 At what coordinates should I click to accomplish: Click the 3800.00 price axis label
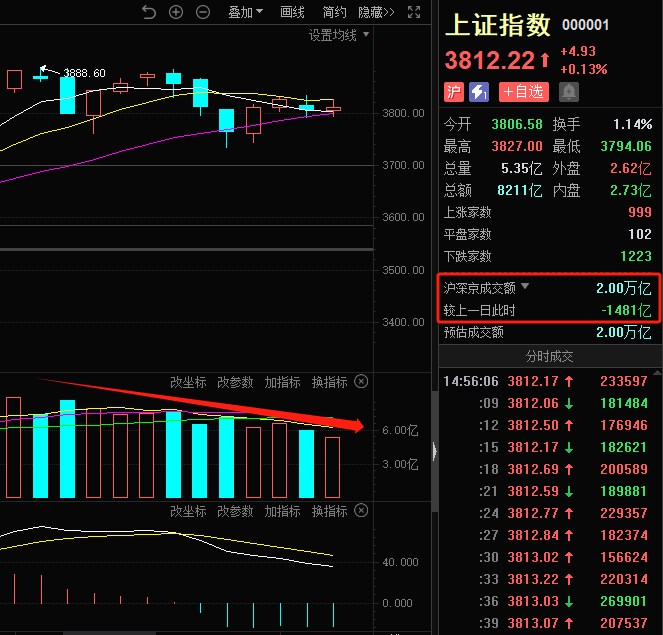point(403,113)
